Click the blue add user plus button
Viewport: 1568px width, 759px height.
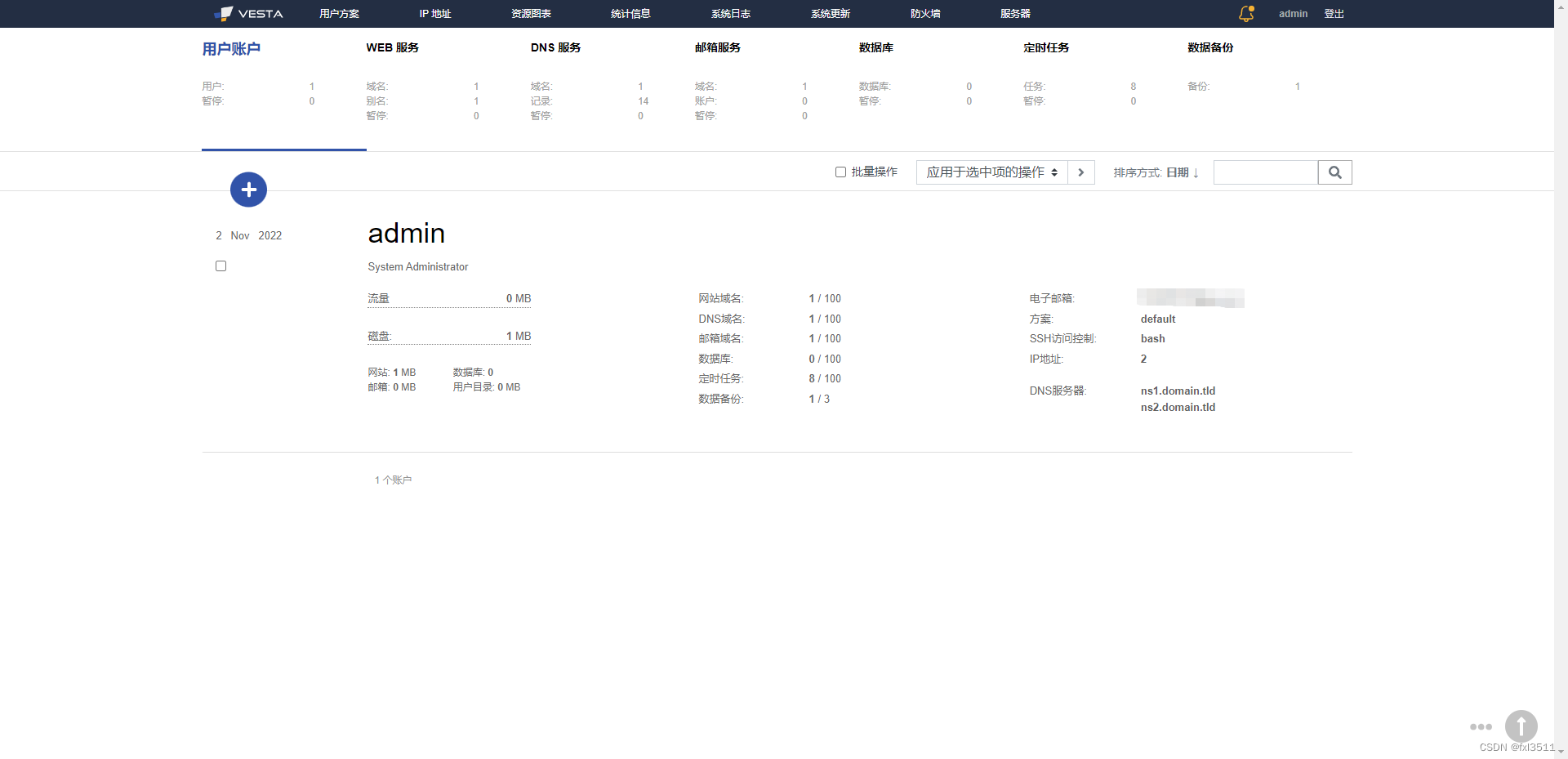pos(248,190)
